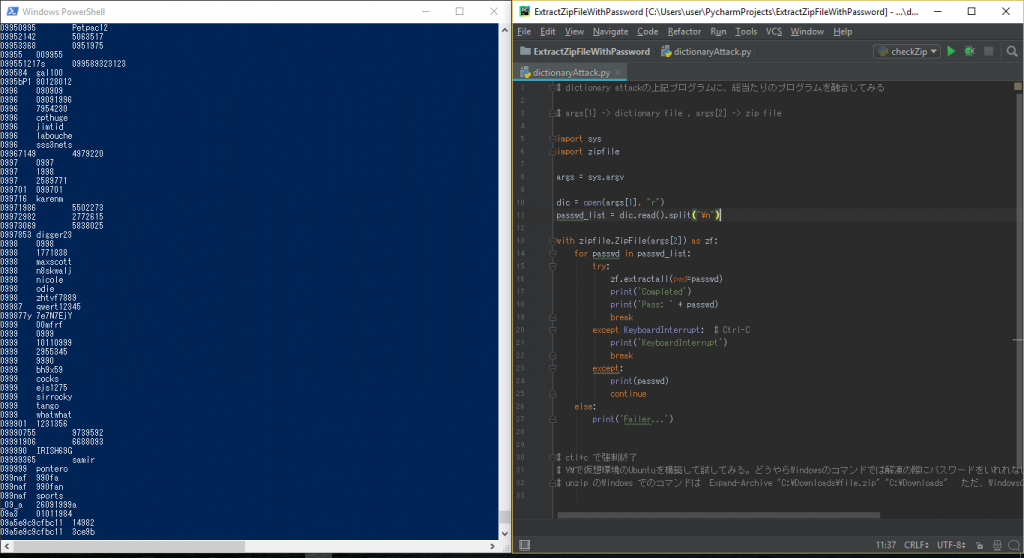Open the Refactor menu

pyautogui.click(x=684, y=32)
